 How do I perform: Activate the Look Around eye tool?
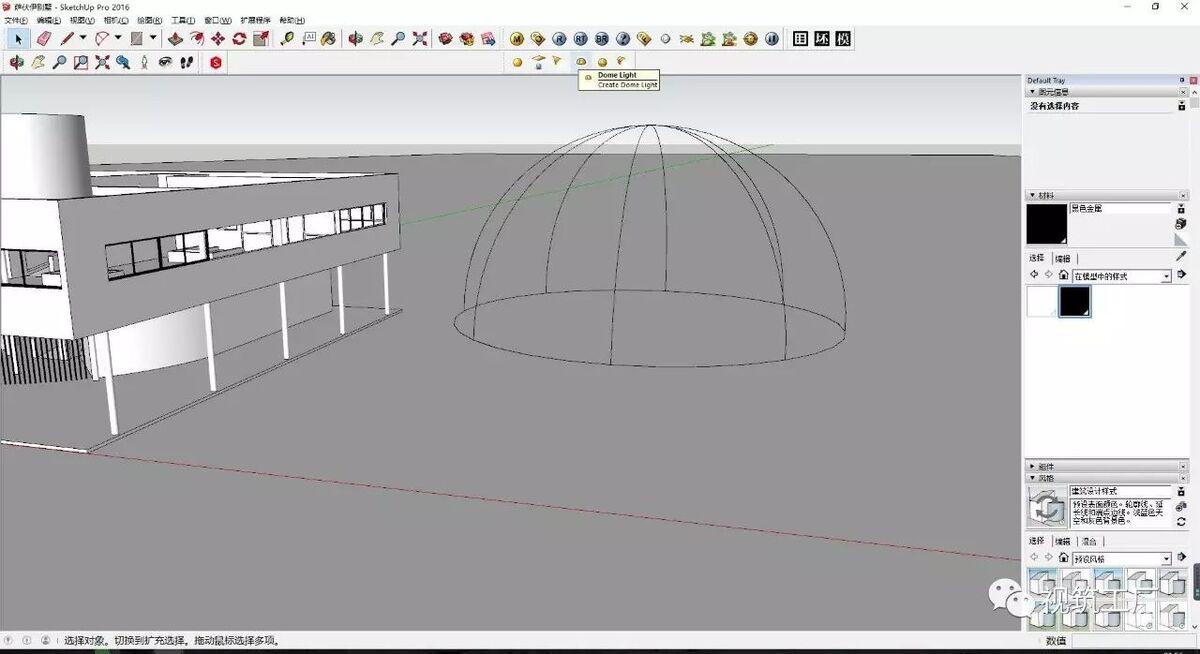click(x=165, y=62)
